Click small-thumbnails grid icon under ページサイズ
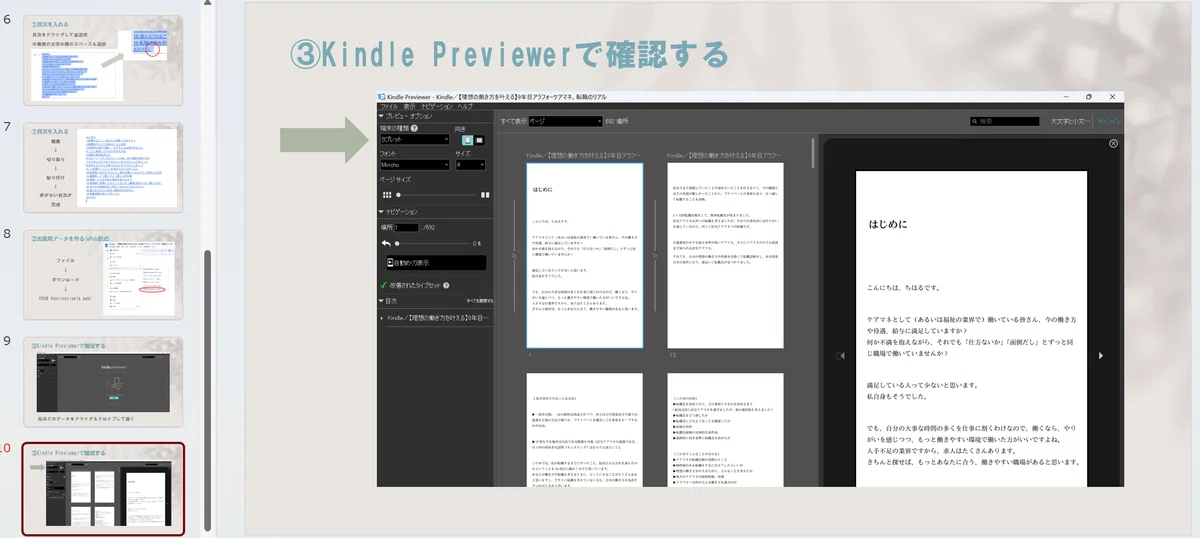Viewport: 1200px width, 538px height. click(386, 194)
